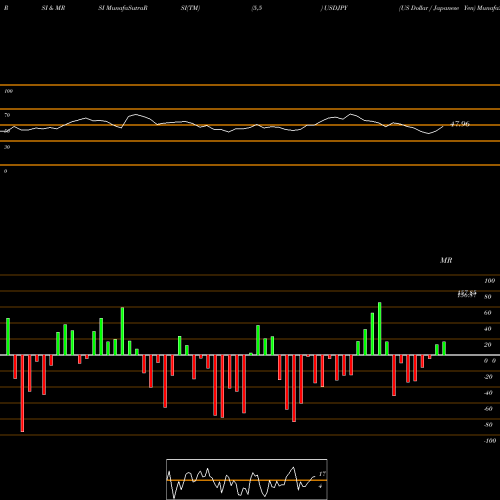
Task: Click the 60 label on the MR axis
Action: coord(487,313)
